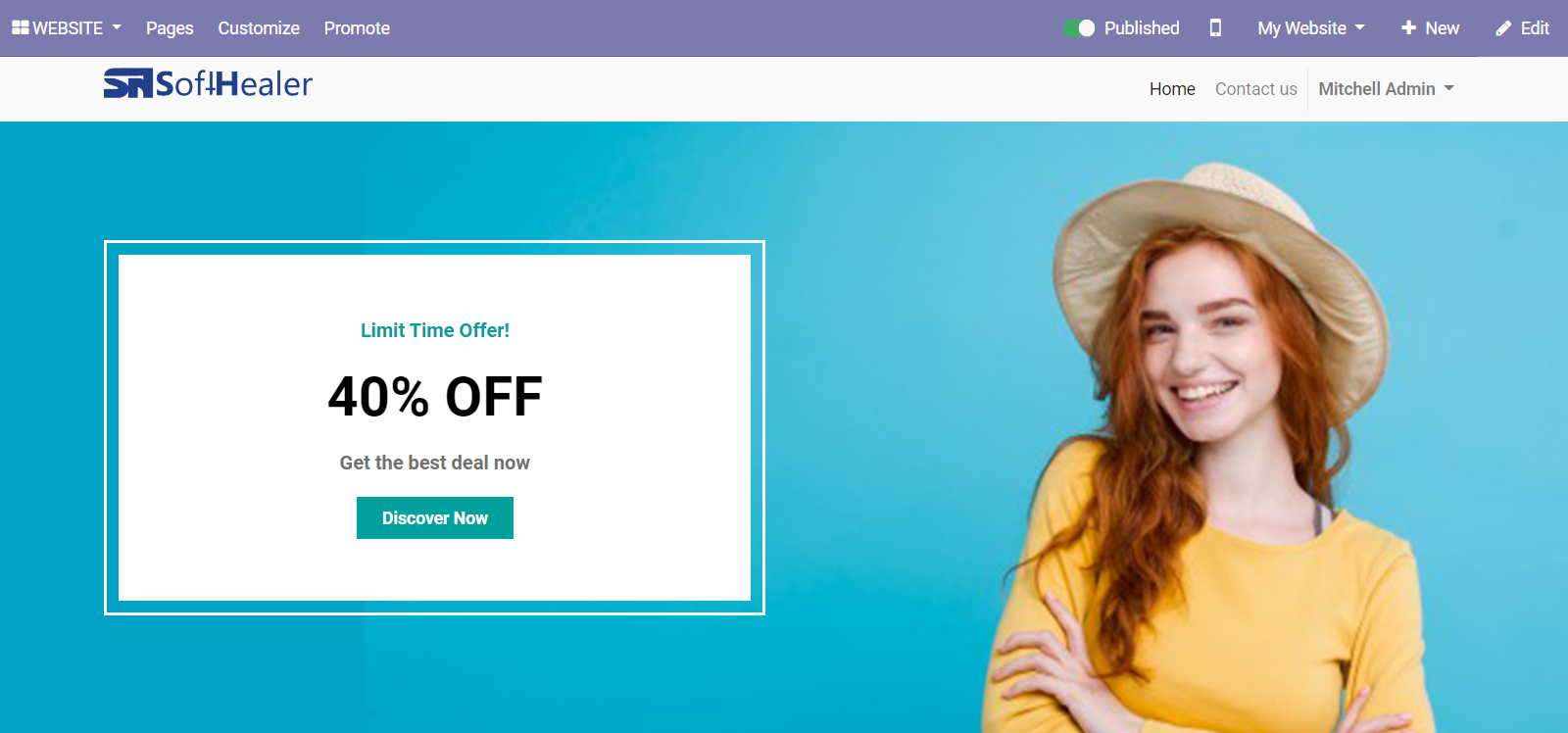
Task: Go to the Contact us page
Action: 1256,89
